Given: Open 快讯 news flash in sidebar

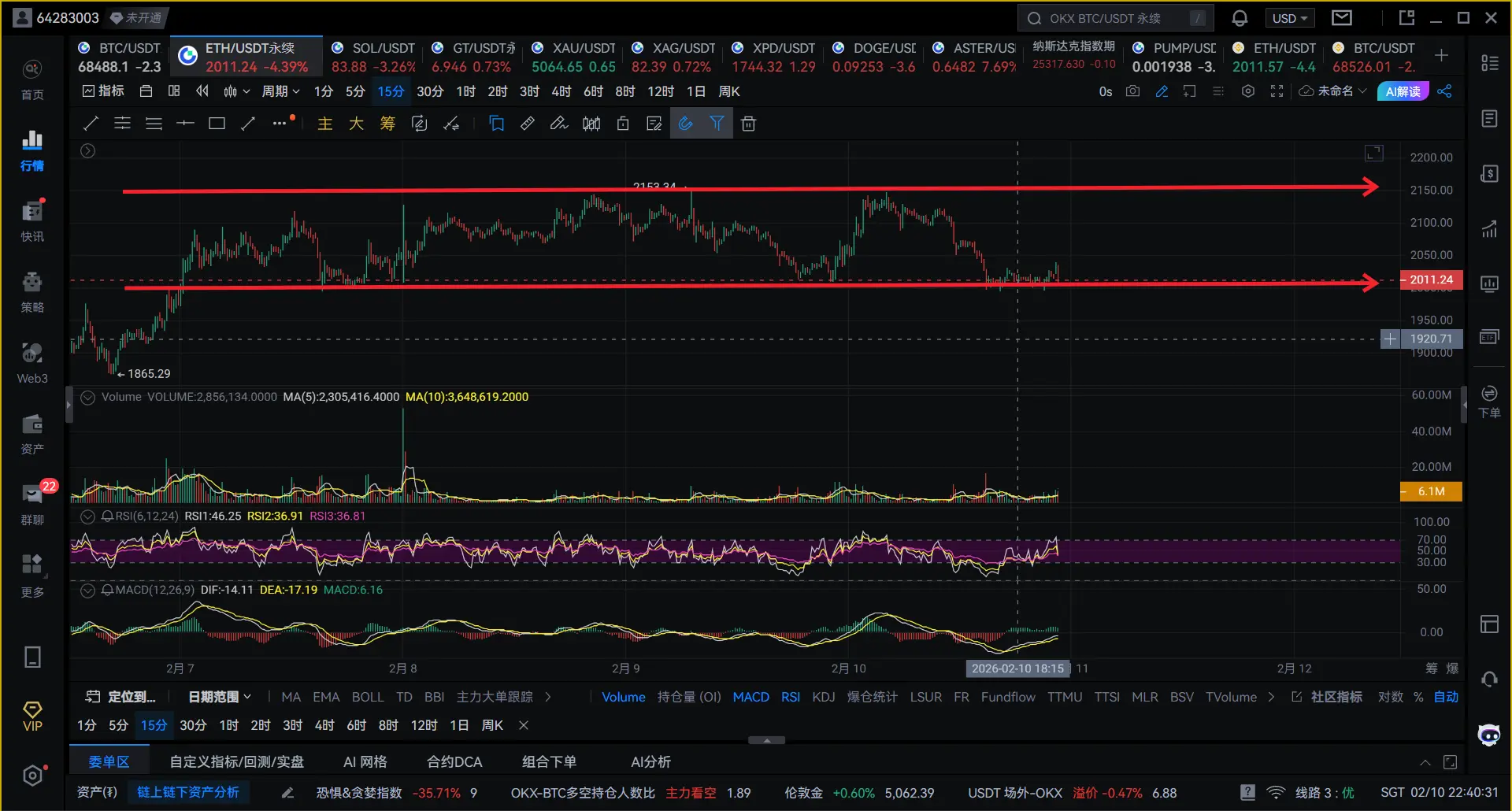Looking at the screenshot, I should click(x=32, y=221).
